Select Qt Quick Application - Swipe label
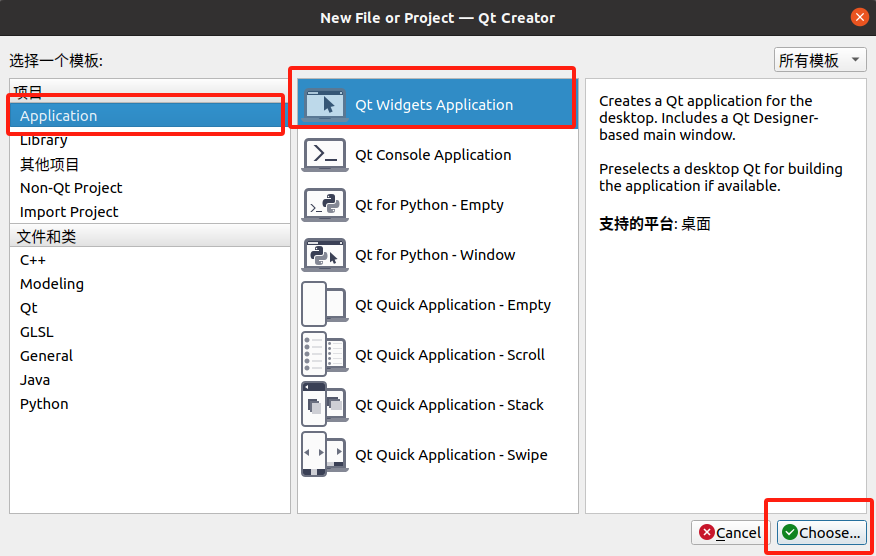 (x=451, y=455)
